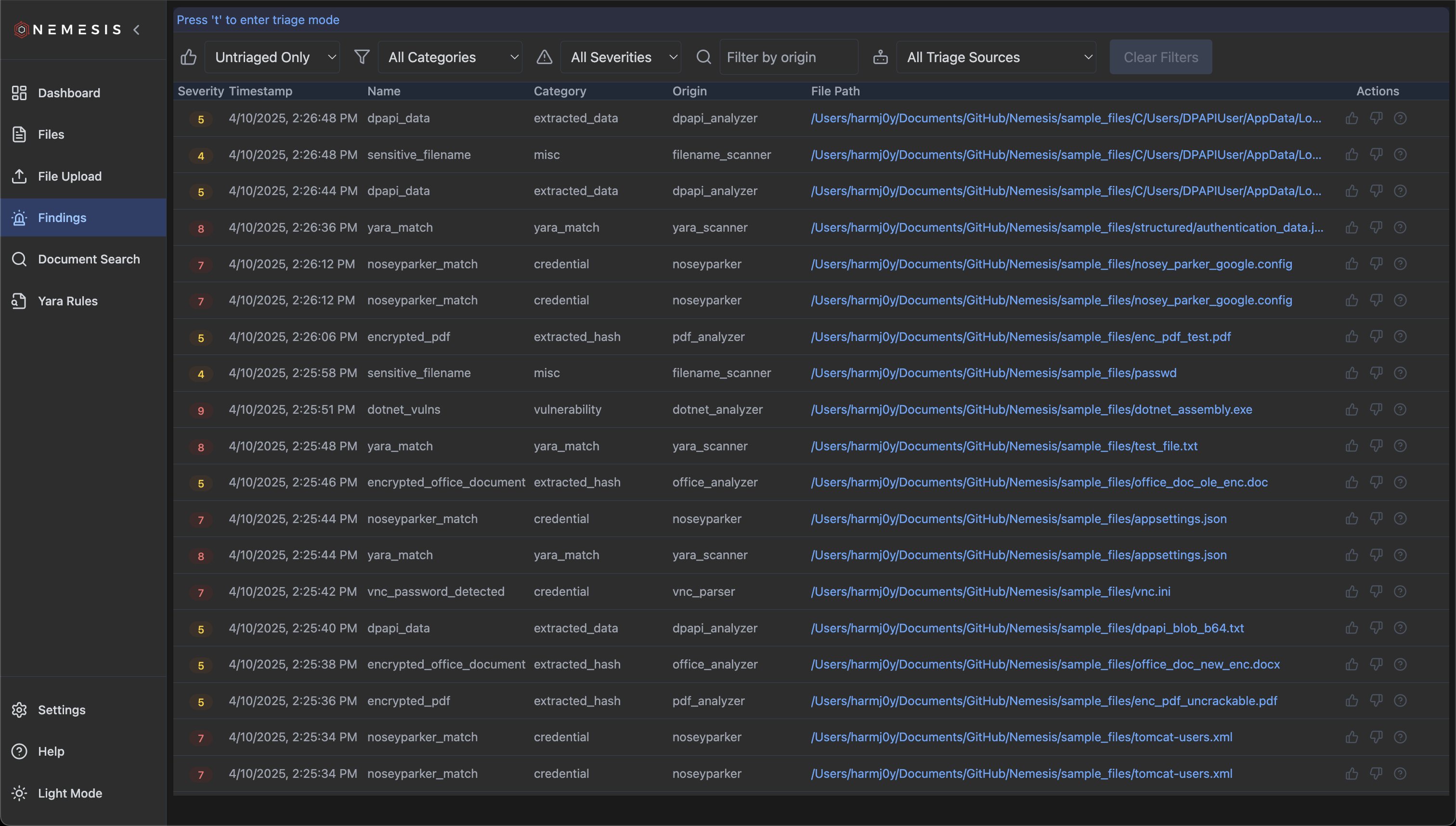Go to Document Search in sidebar
This screenshot has width=1456, height=826.
point(89,259)
